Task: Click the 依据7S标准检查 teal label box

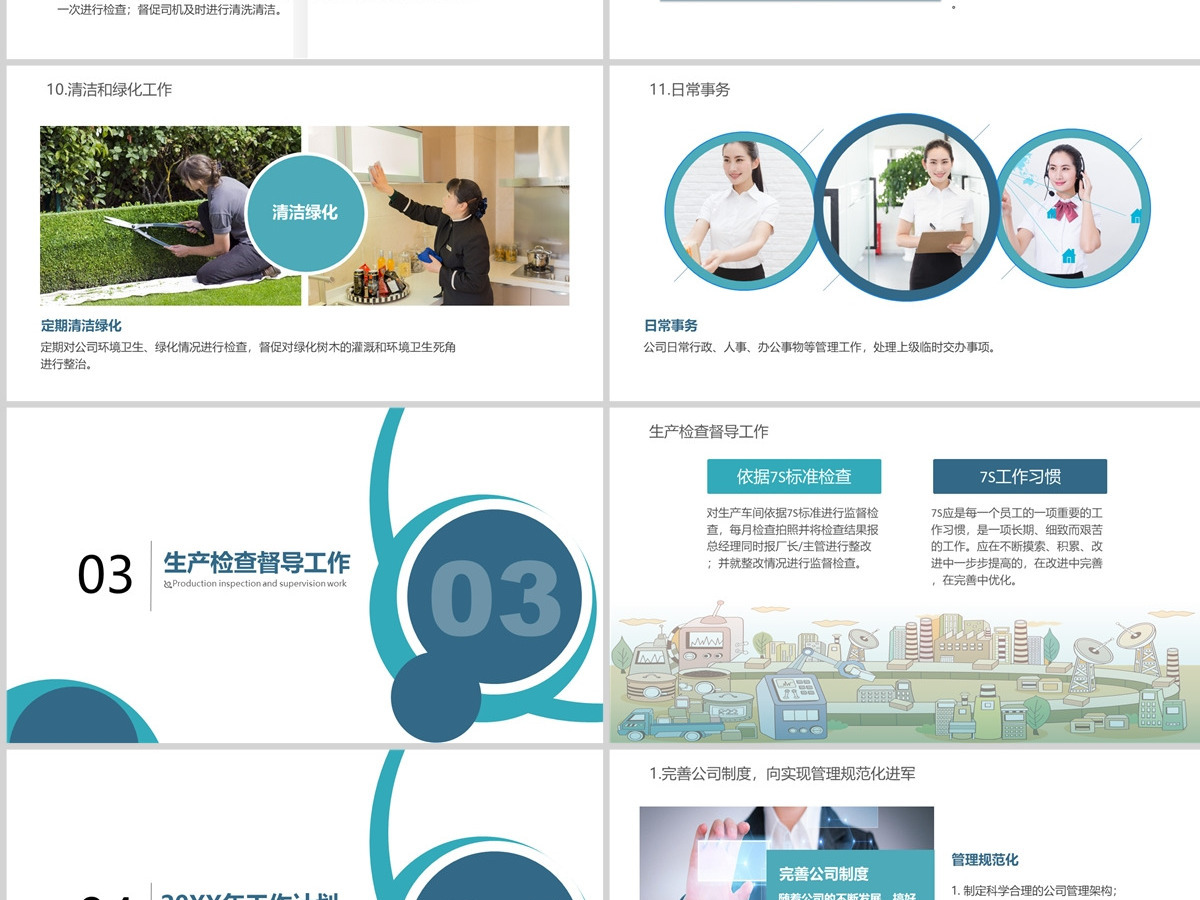Action: pos(794,477)
